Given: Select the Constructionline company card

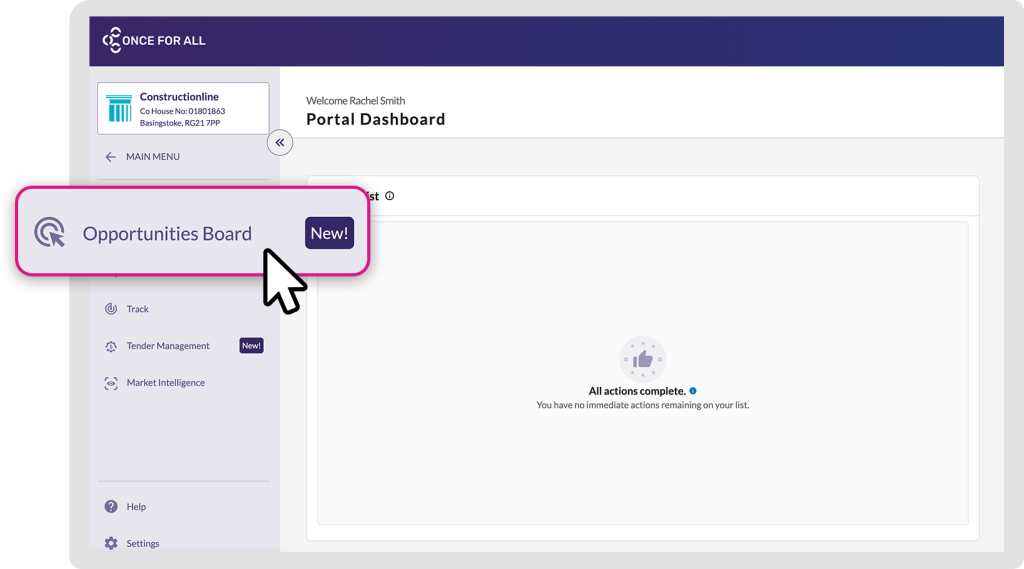Looking at the screenshot, I should point(183,108).
